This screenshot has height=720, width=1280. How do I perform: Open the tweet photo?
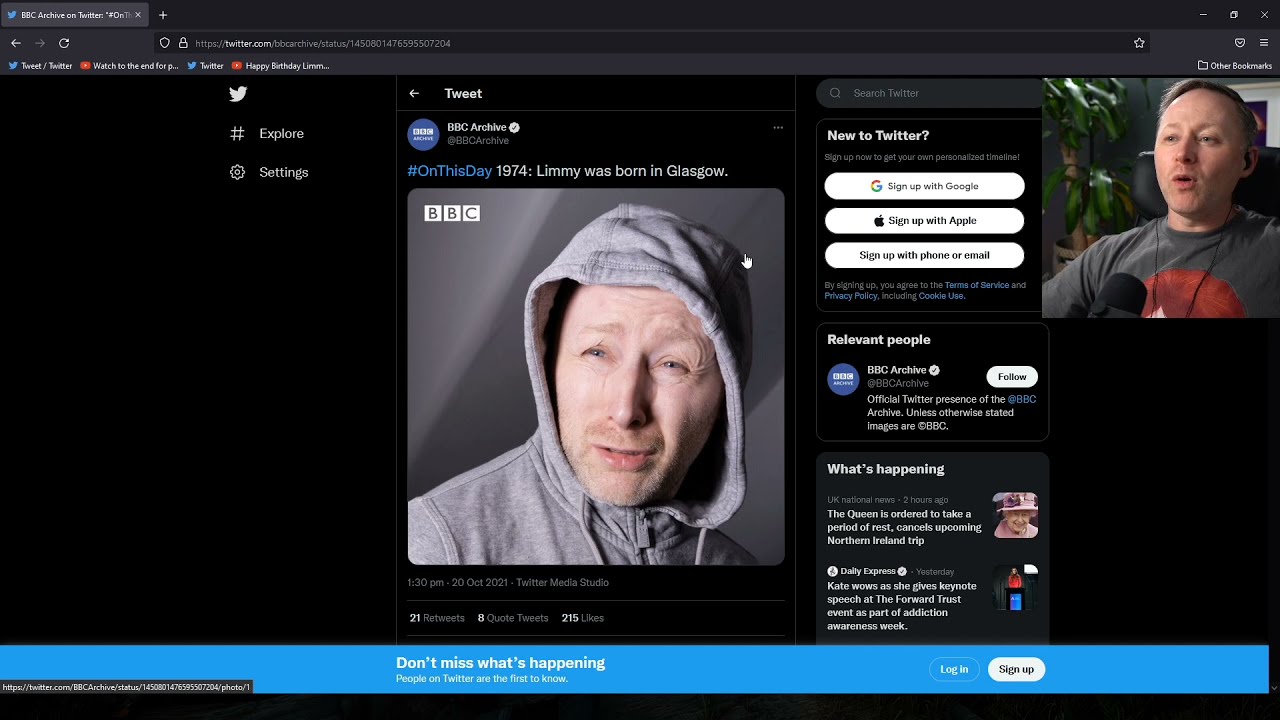596,377
